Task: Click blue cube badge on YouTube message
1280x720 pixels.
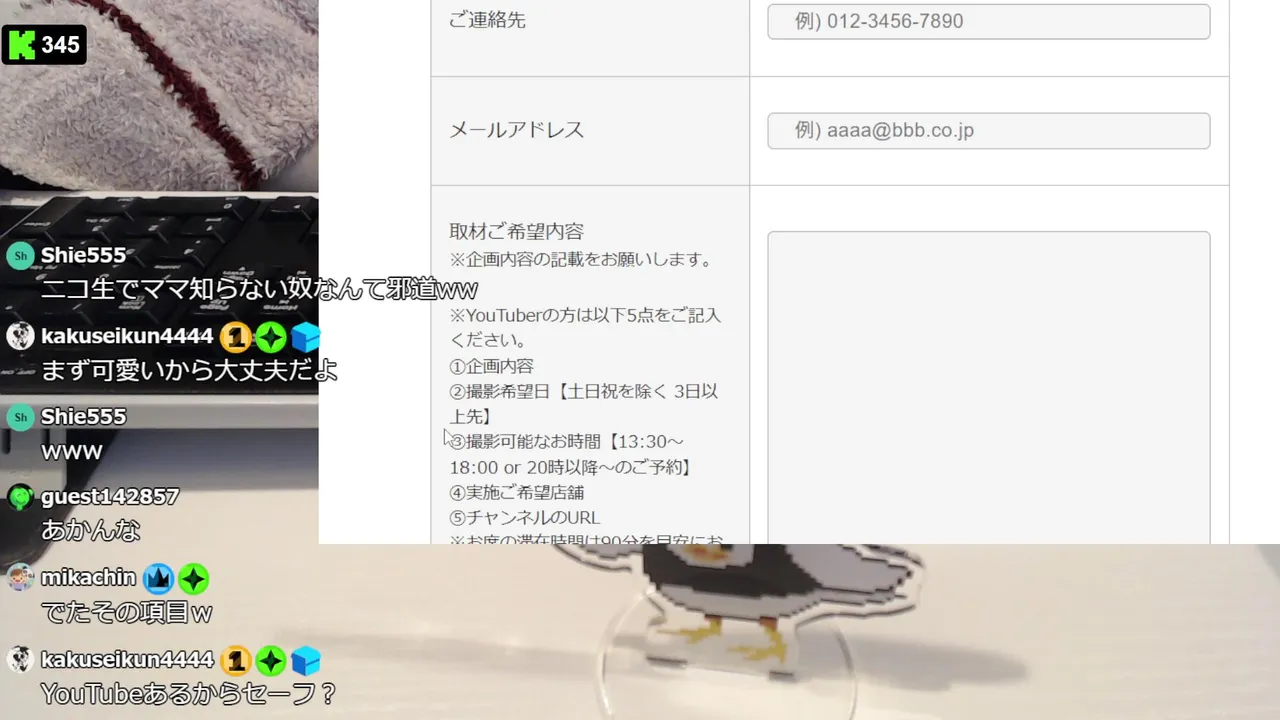Action: [x=305, y=660]
